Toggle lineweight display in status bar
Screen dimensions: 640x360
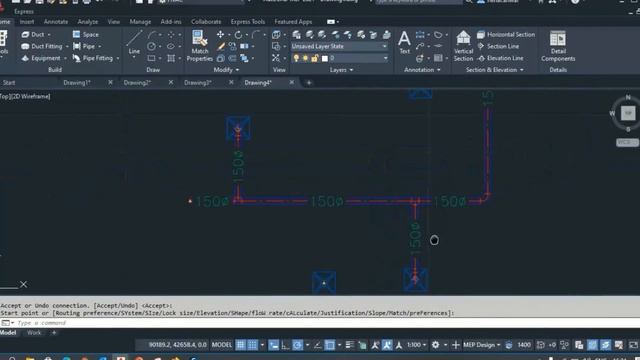coord(349,345)
